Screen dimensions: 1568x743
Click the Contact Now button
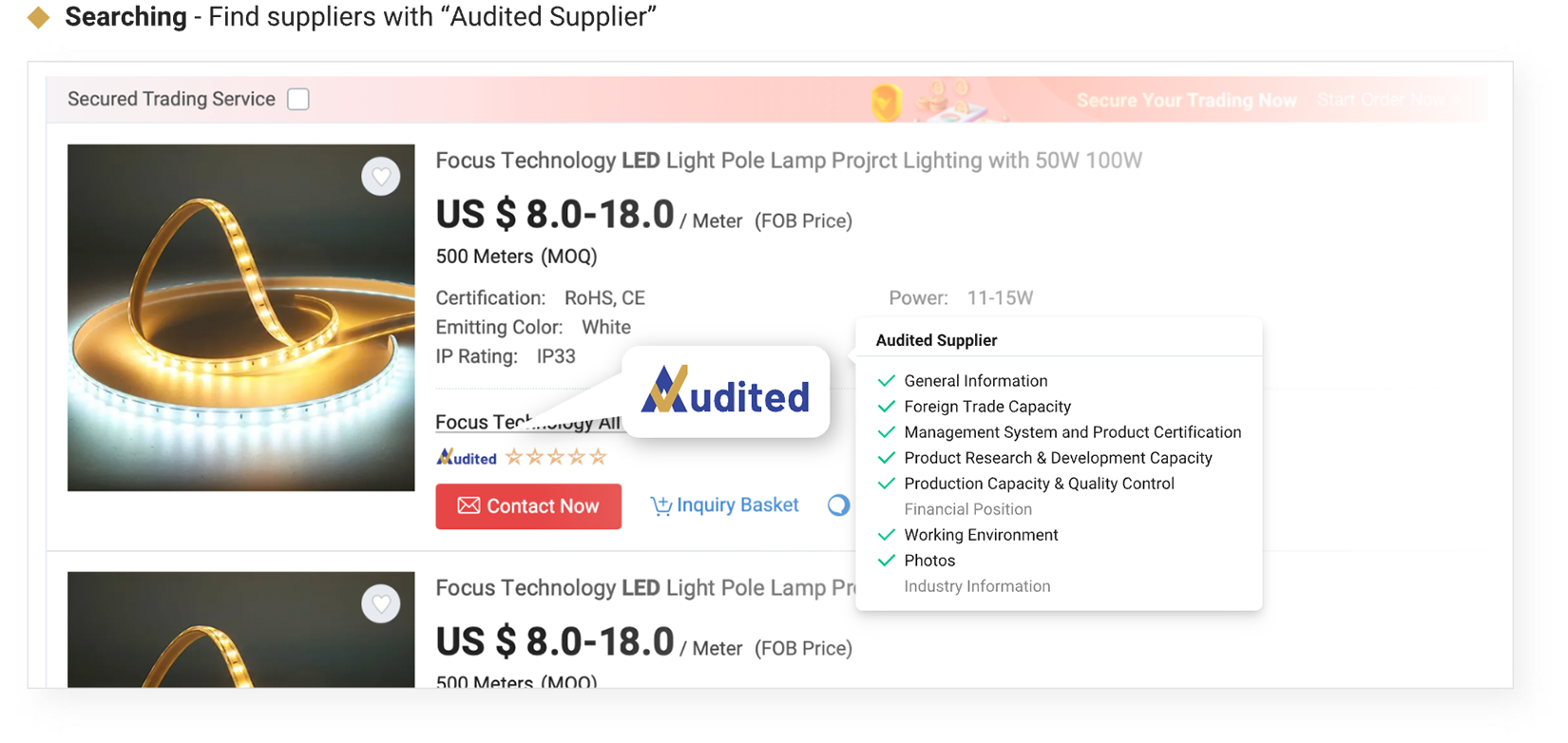pyautogui.click(x=528, y=506)
